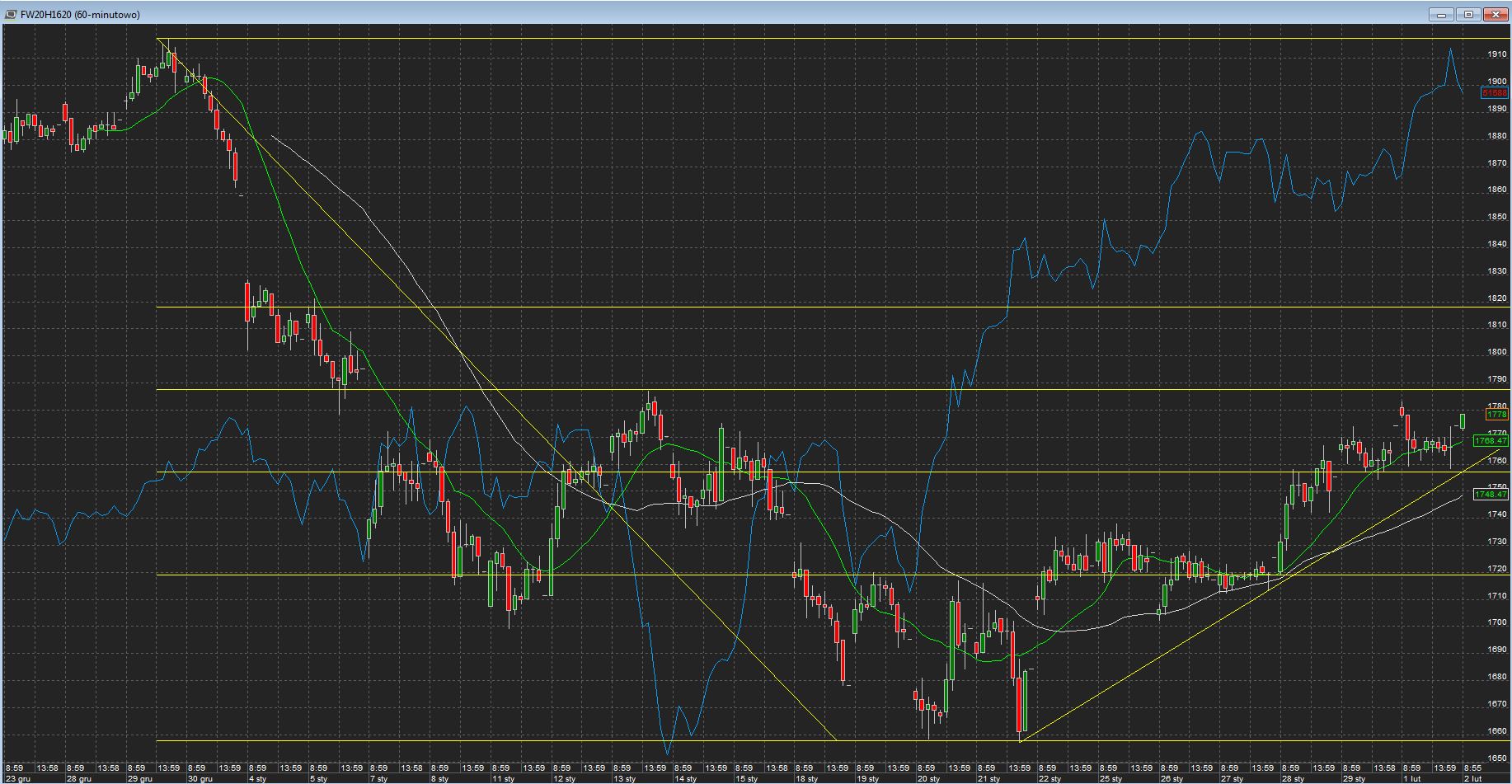Click the 12 sty date label
The height and width of the screenshot is (784, 1512).
pos(564,778)
